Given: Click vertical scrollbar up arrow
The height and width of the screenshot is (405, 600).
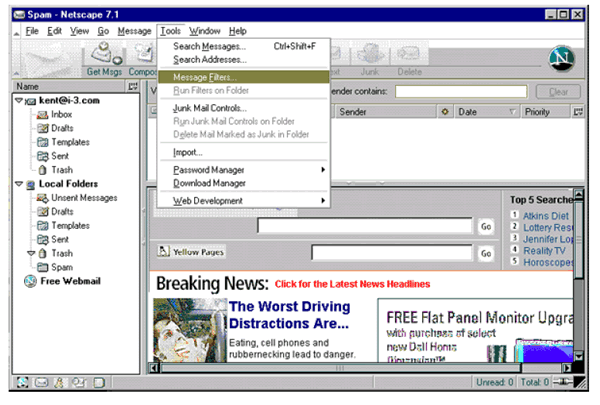Looking at the screenshot, I should click(x=579, y=194).
